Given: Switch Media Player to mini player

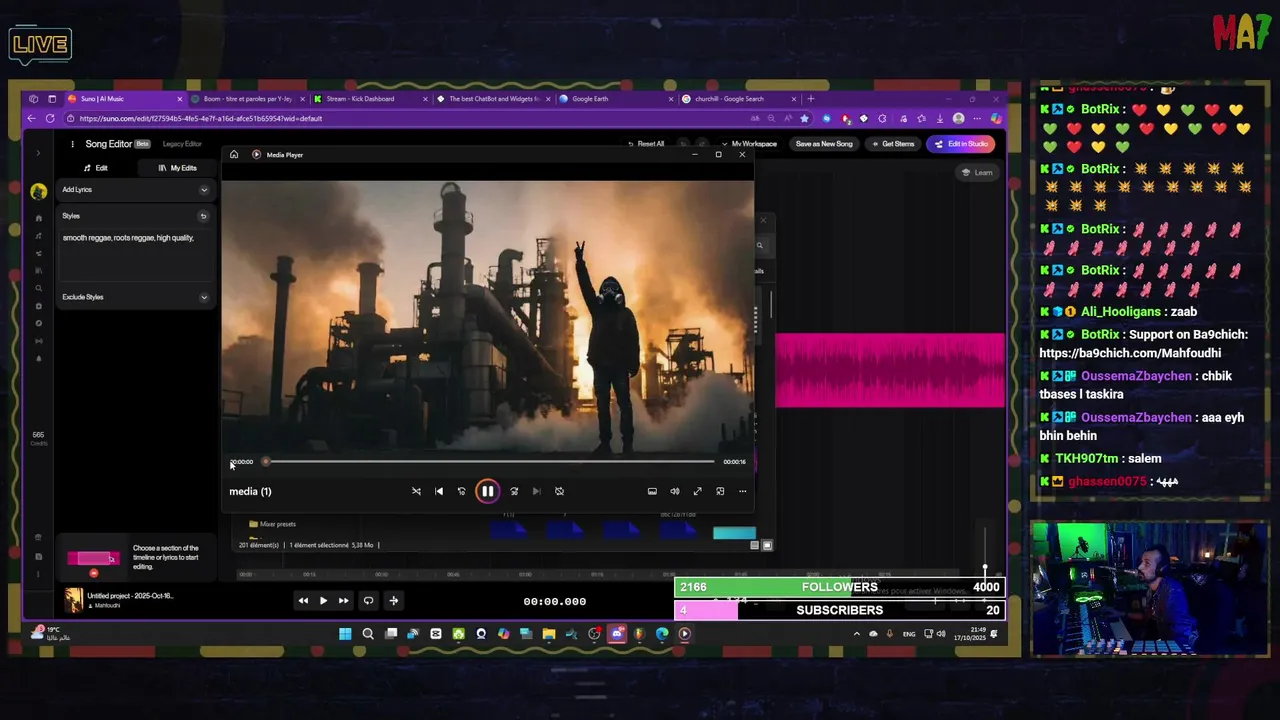Looking at the screenshot, I should pyautogui.click(x=720, y=491).
